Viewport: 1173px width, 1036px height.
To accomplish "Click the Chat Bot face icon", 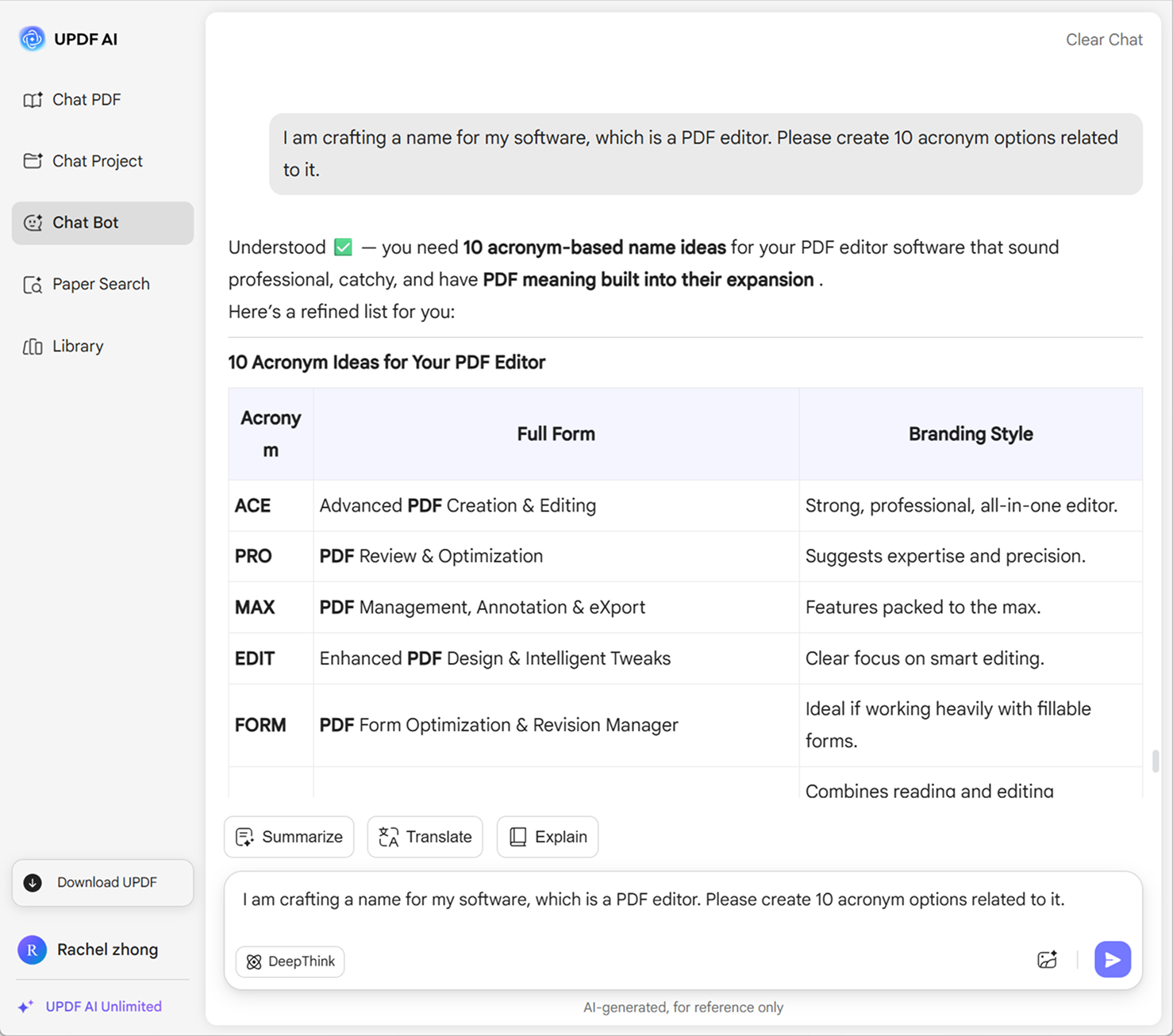I will [x=33, y=223].
